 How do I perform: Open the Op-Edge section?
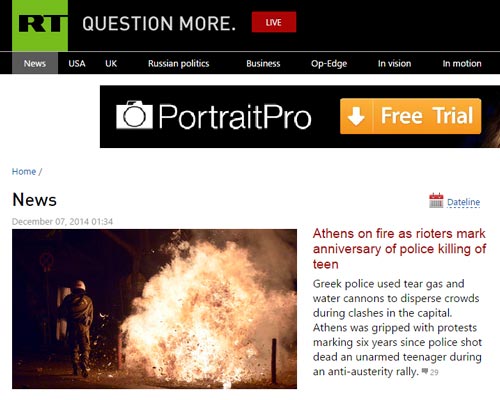(x=329, y=64)
